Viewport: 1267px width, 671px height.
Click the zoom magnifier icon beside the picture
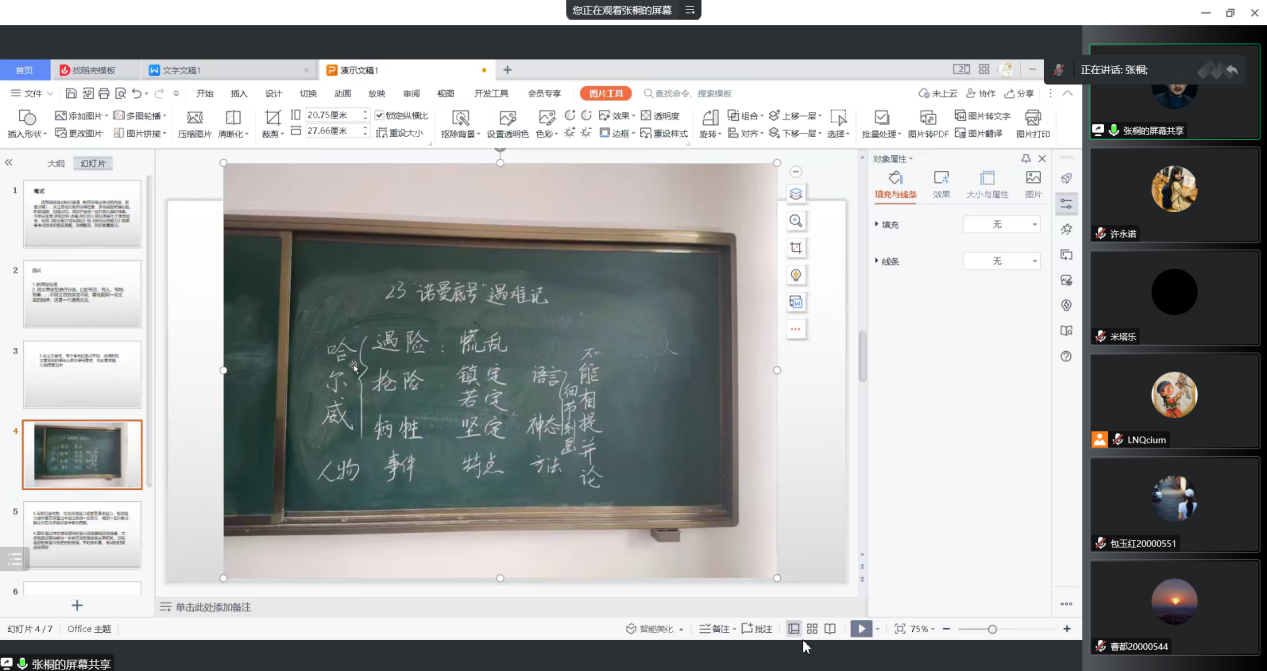[x=796, y=221]
